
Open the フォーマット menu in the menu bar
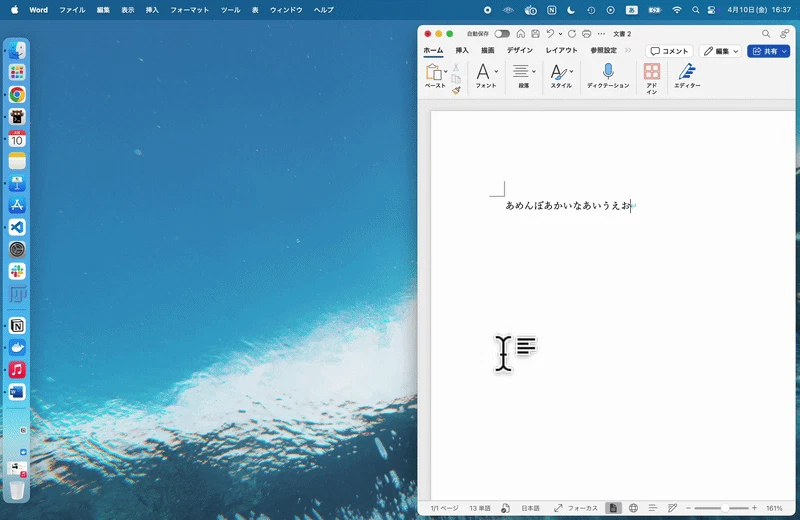coord(189,10)
